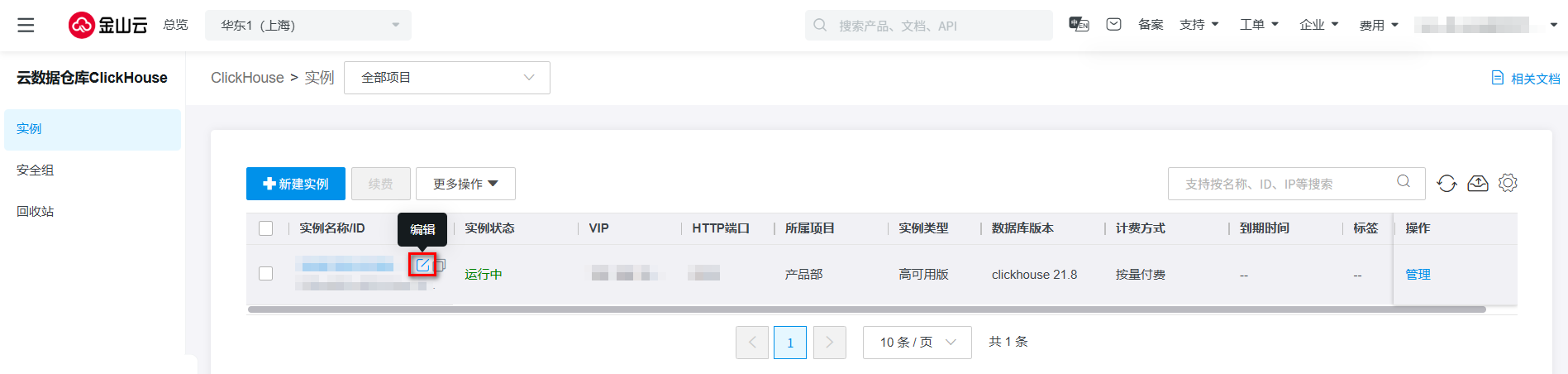This screenshot has width=1568, height=374.
Task: Edit the instance name with pencil icon
Action: coord(422,265)
